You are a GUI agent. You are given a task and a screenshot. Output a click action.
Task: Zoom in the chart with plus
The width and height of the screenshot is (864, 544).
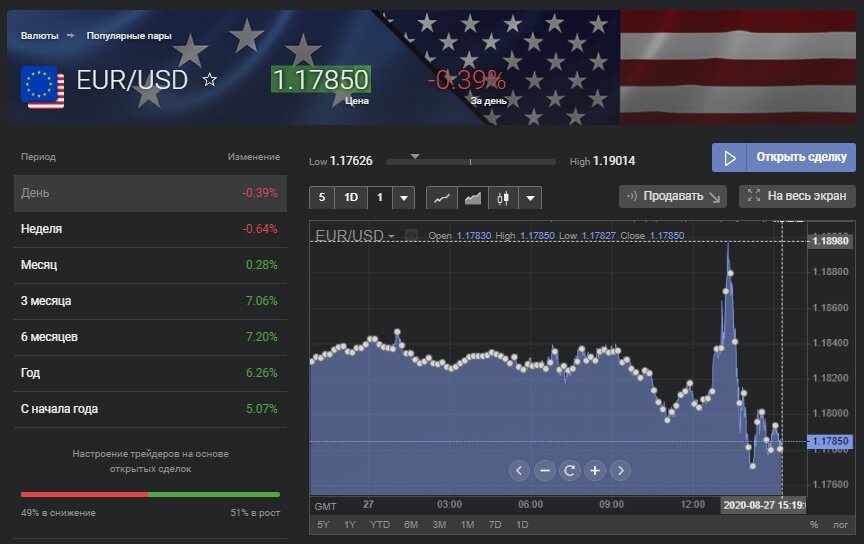pos(595,470)
